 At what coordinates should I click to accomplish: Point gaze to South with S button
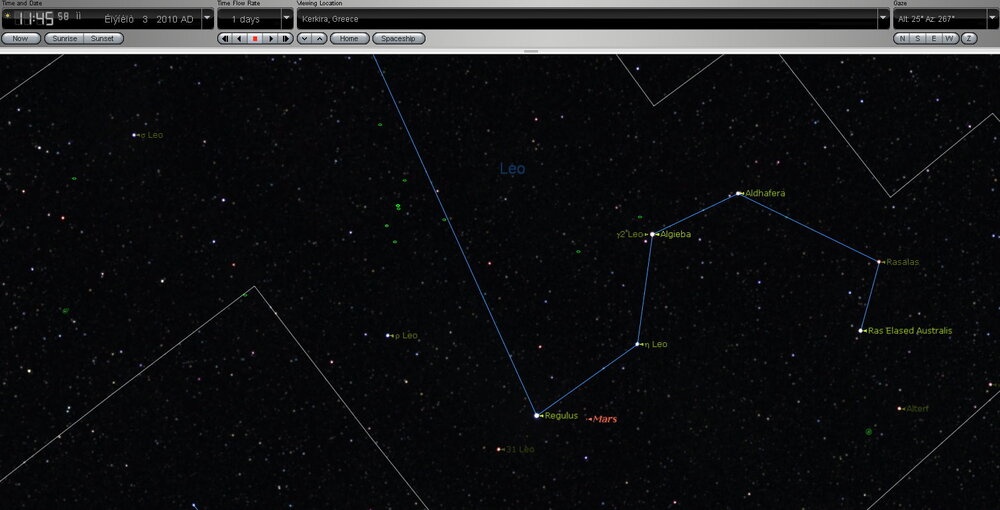[x=917, y=39]
